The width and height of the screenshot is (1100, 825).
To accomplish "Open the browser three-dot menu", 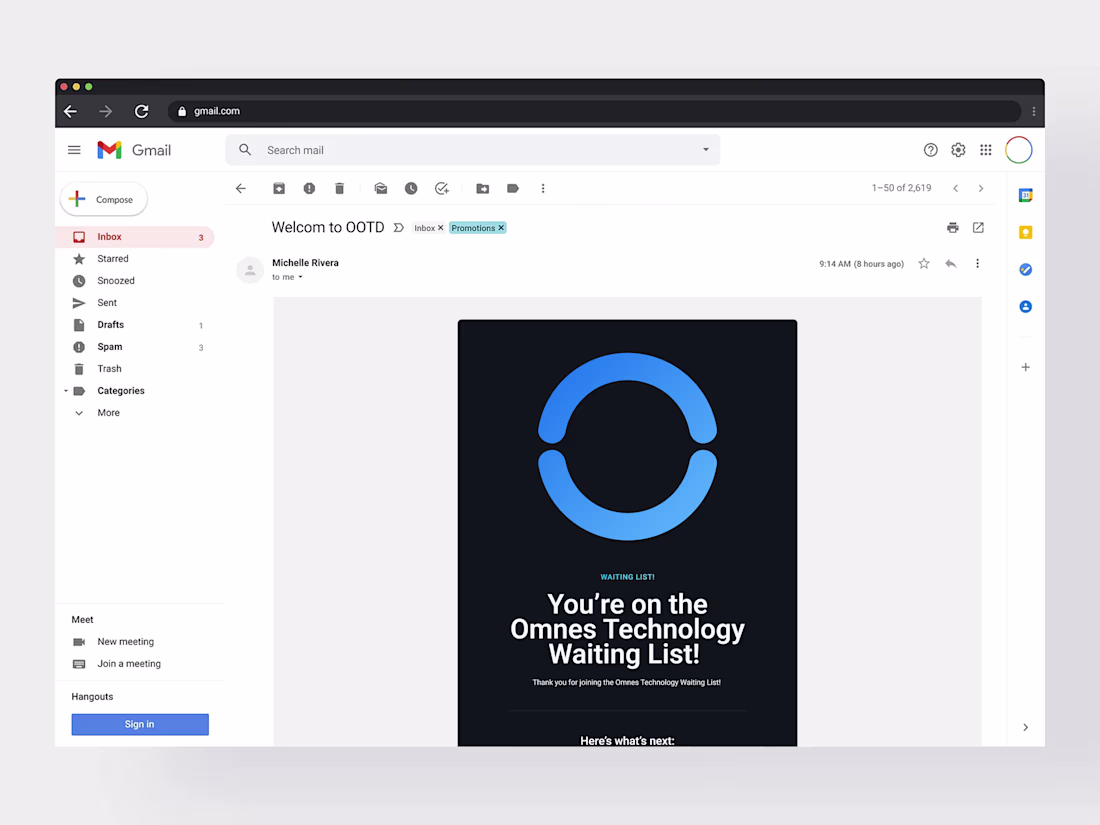I will (x=1033, y=111).
